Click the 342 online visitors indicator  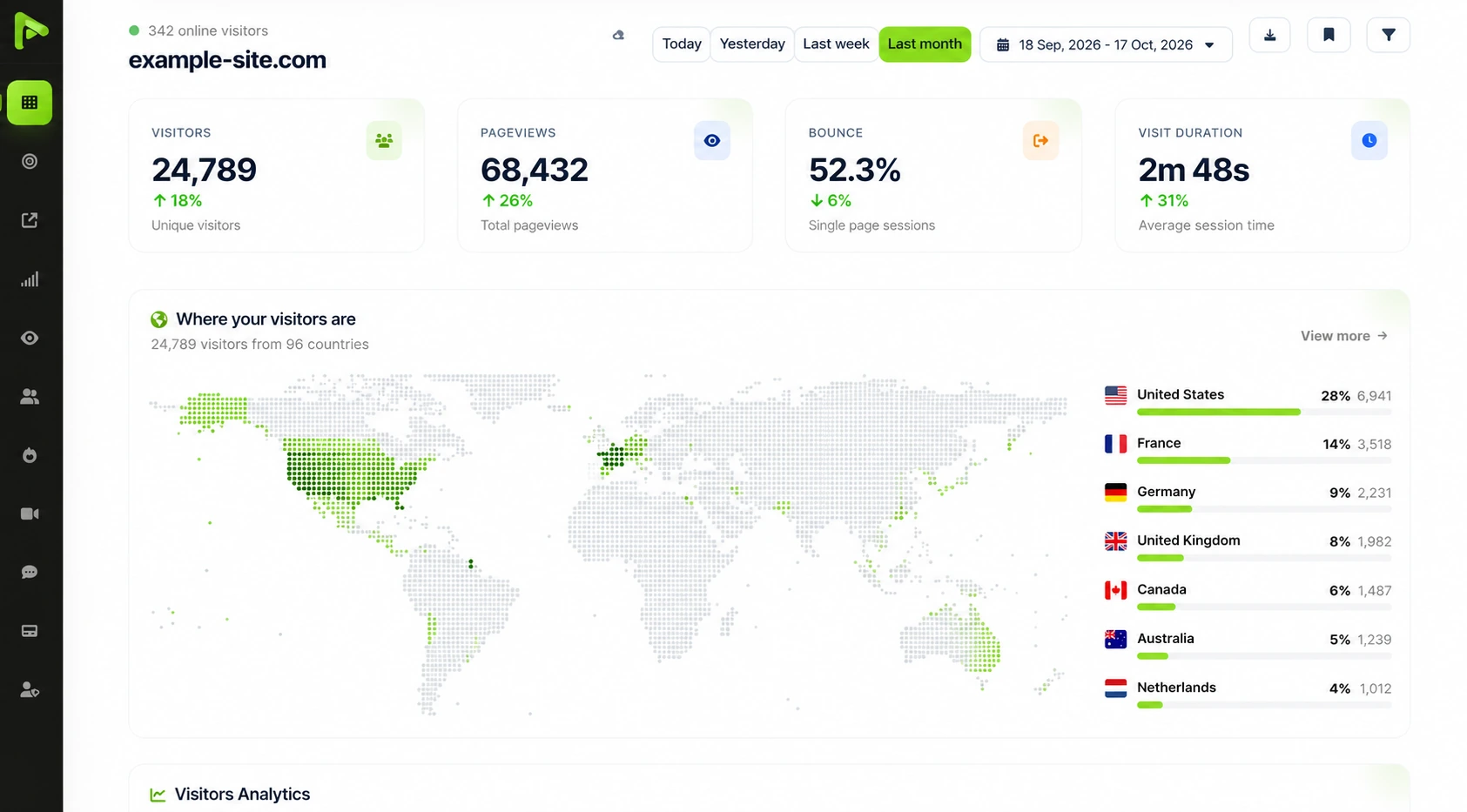click(x=199, y=30)
